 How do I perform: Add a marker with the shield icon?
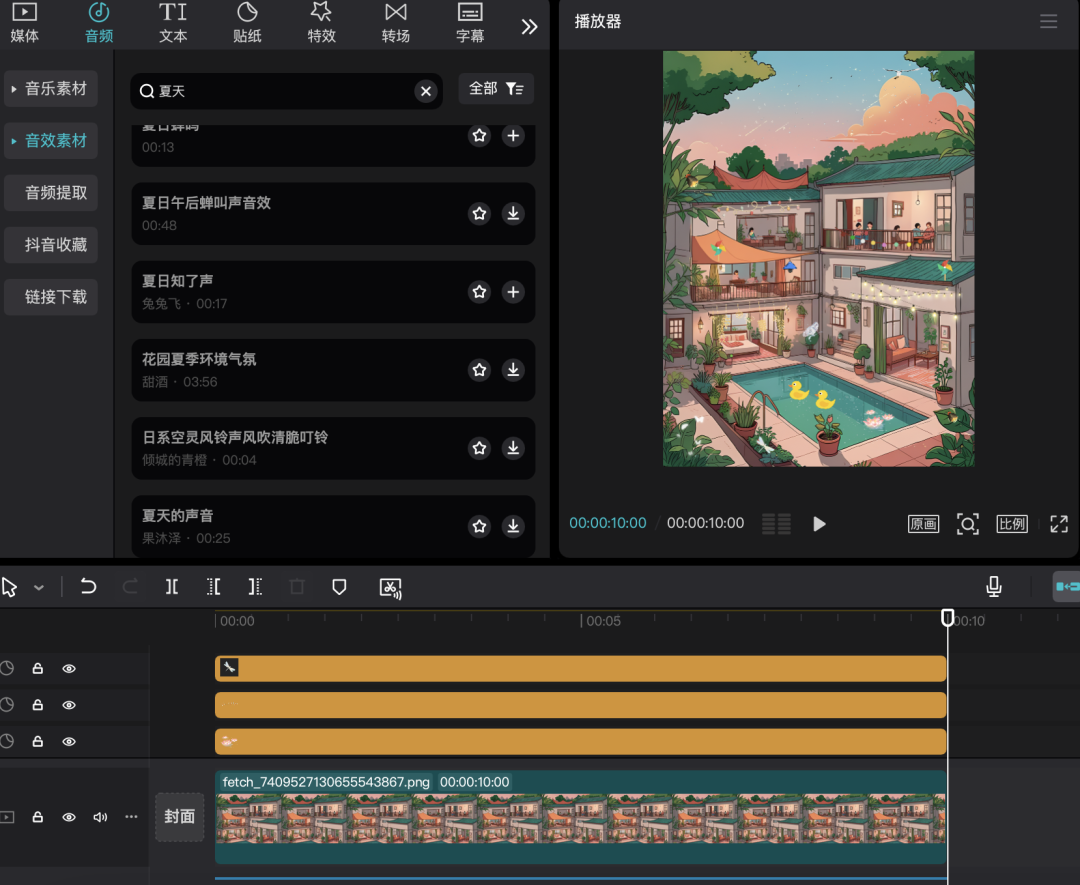[339, 587]
